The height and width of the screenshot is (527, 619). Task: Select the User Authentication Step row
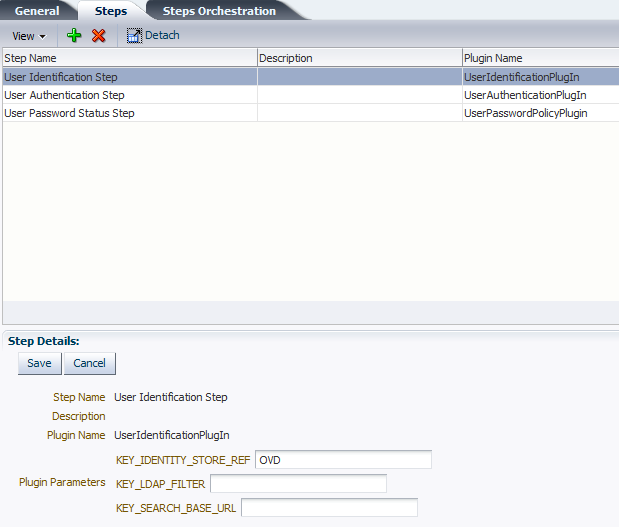(311, 95)
